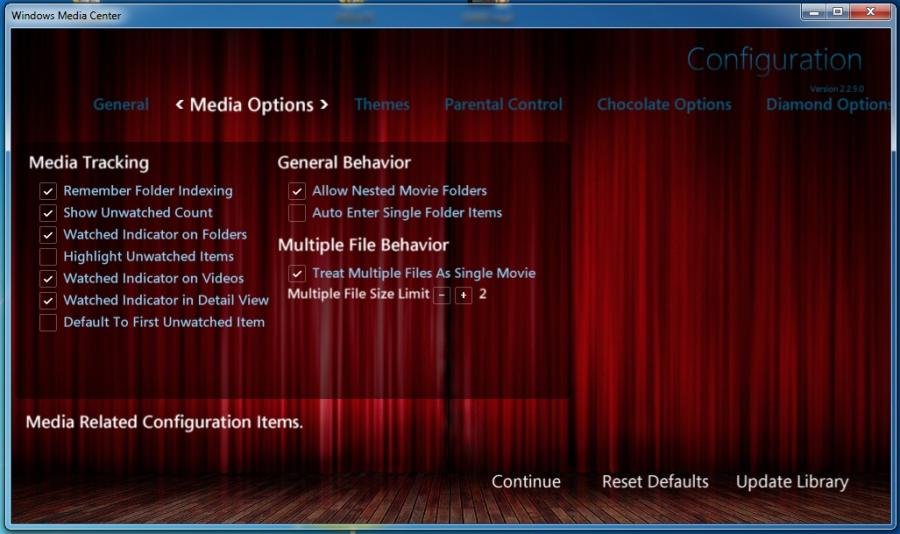900x534 pixels.
Task: Toggle Watched Indicator on Folders
Action: tap(48, 235)
